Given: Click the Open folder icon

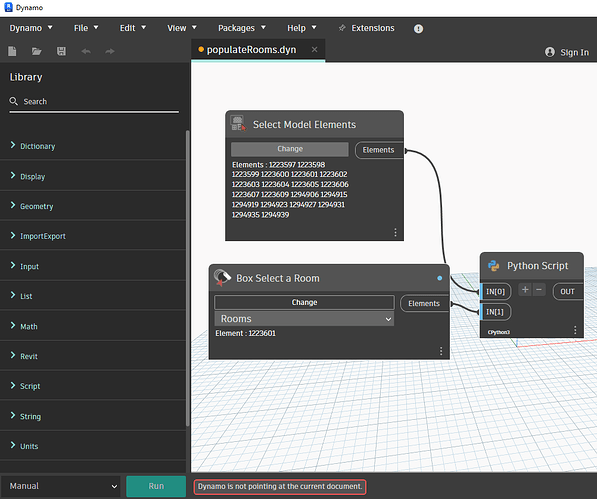Looking at the screenshot, I should click(37, 51).
